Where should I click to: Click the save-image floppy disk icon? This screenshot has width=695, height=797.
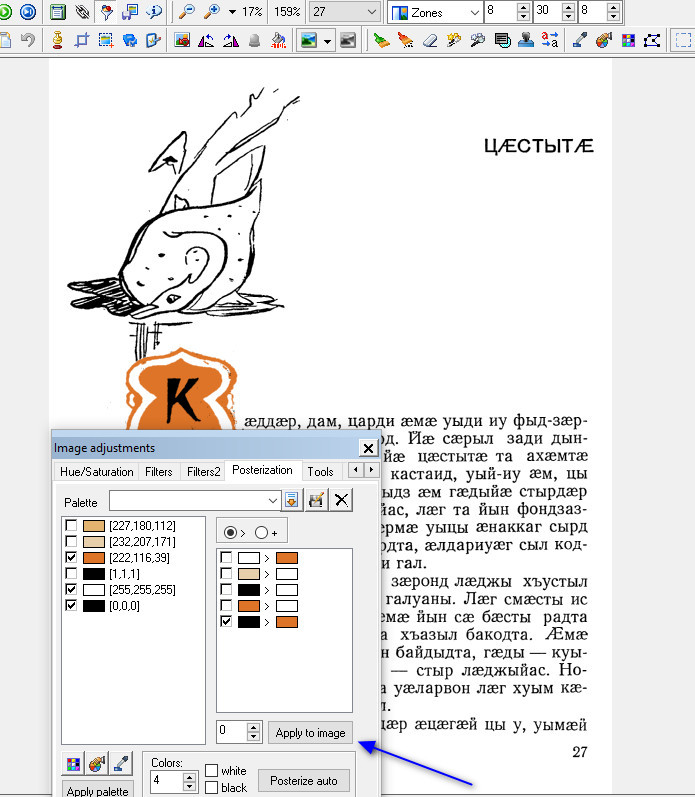point(130,11)
